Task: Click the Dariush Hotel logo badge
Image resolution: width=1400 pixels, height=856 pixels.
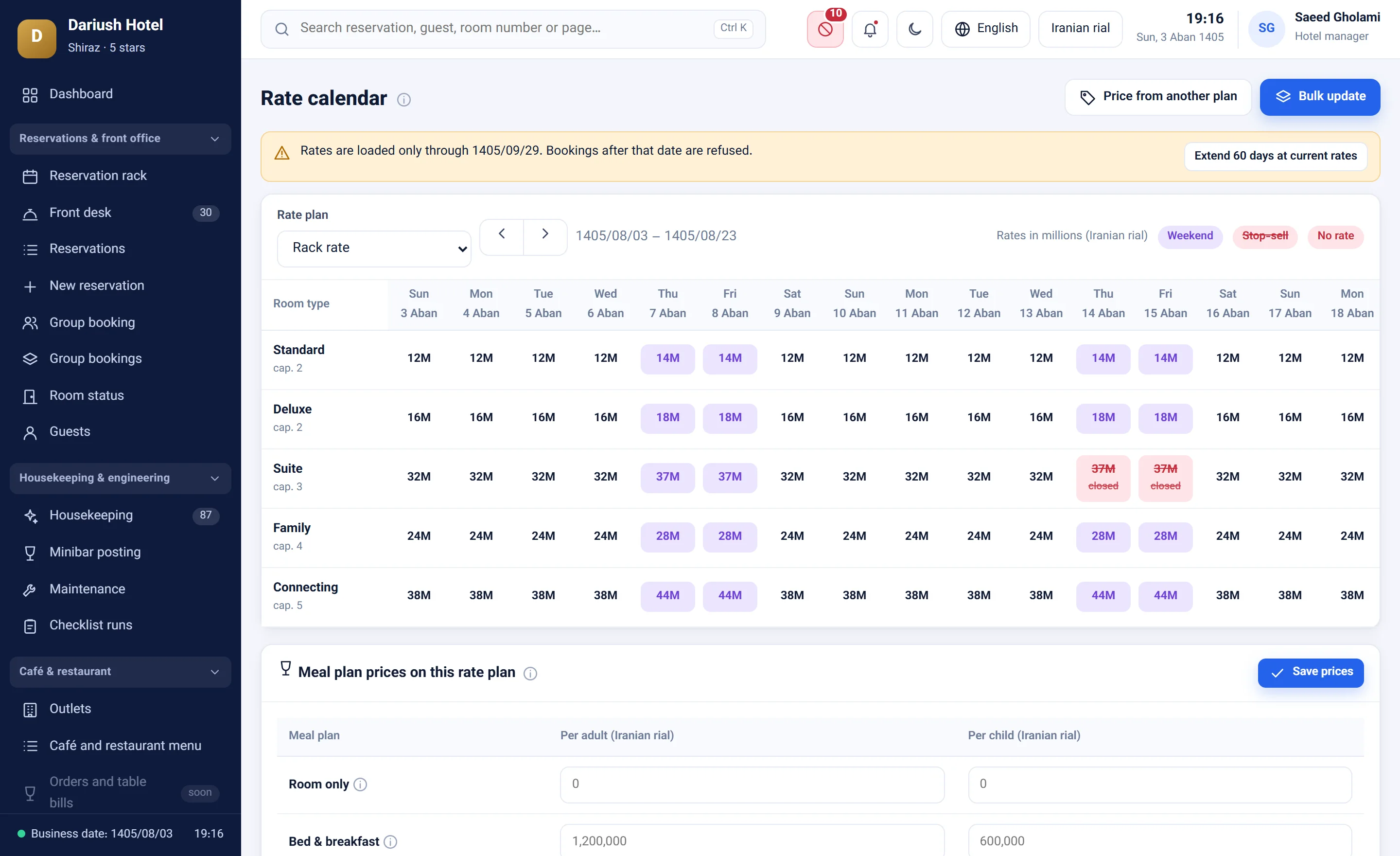Action: (37, 37)
